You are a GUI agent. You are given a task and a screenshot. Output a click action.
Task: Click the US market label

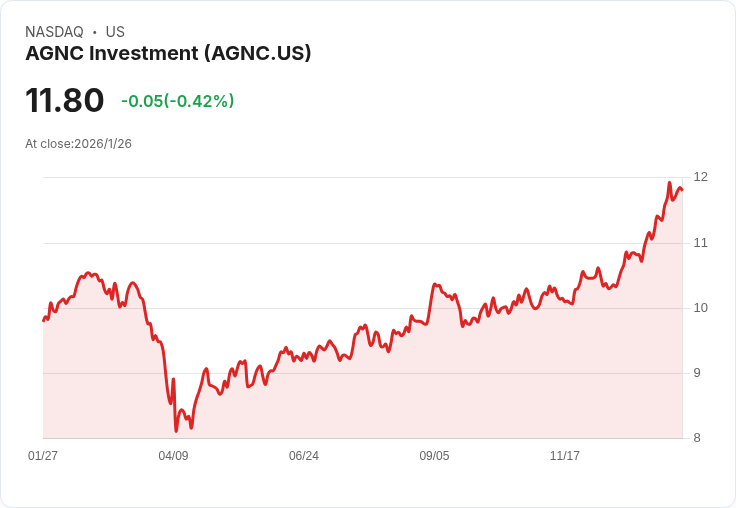[115, 32]
